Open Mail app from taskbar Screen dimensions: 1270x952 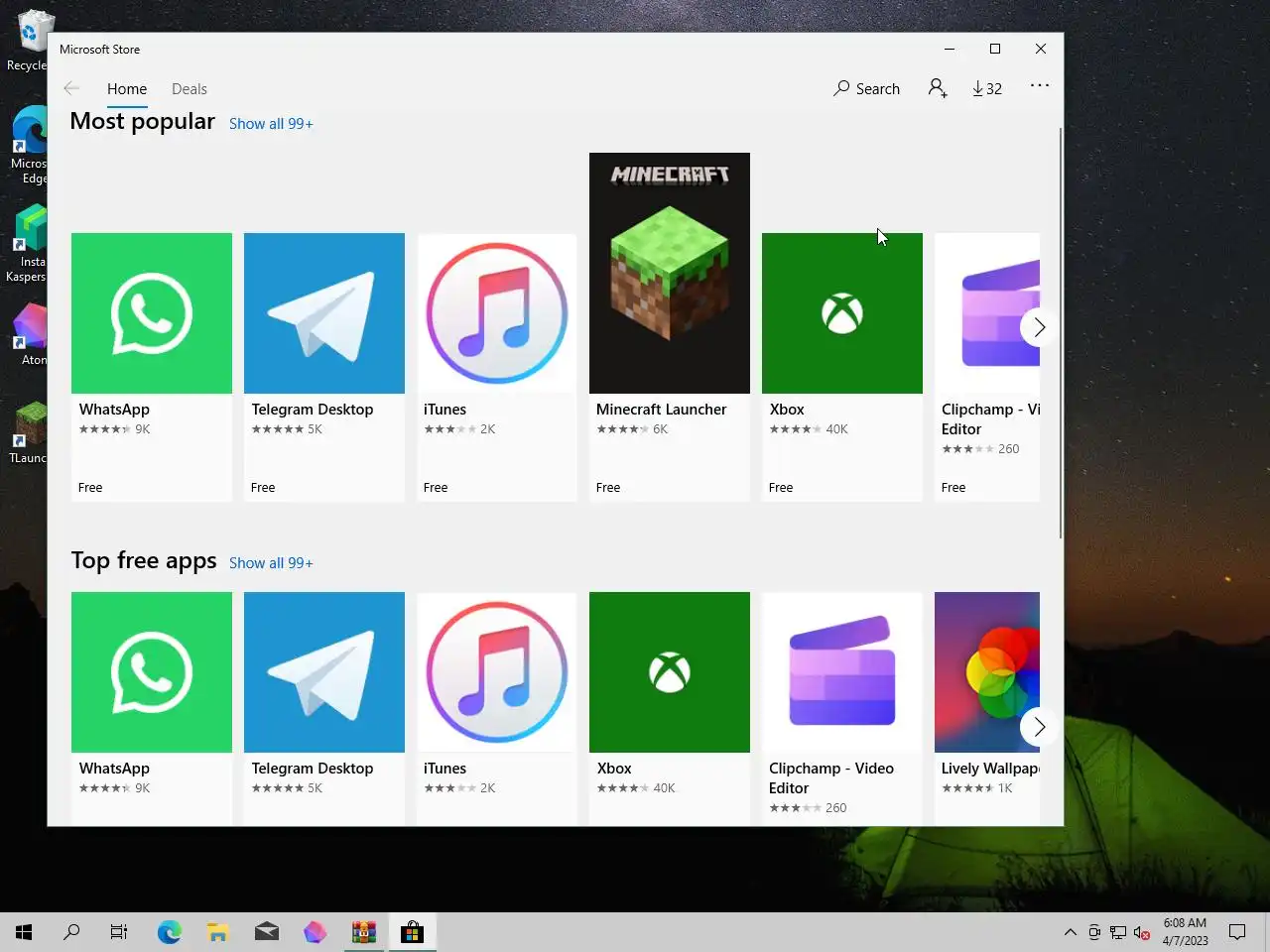pos(267,932)
